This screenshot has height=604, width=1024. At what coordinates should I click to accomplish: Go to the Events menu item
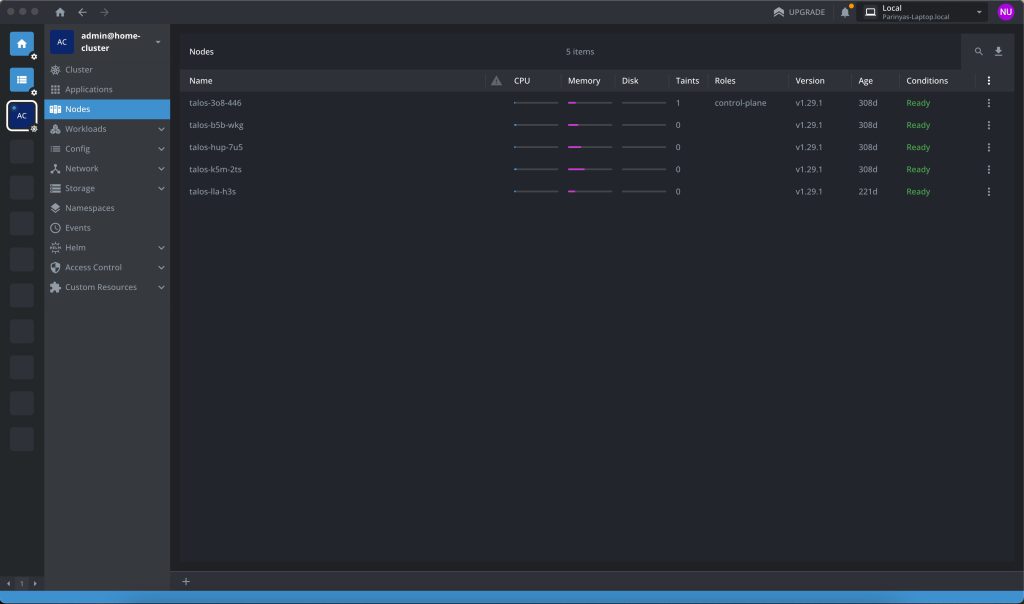(78, 228)
